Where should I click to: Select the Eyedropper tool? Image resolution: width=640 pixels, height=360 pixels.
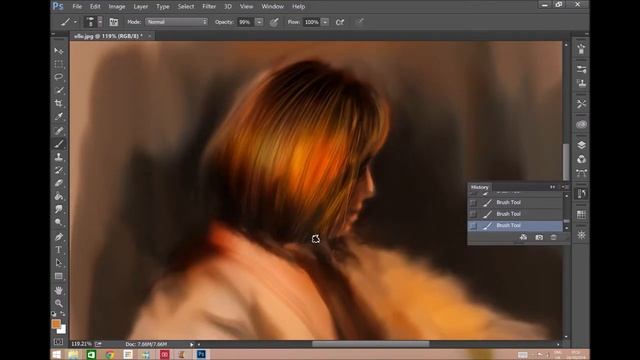(59, 117)
